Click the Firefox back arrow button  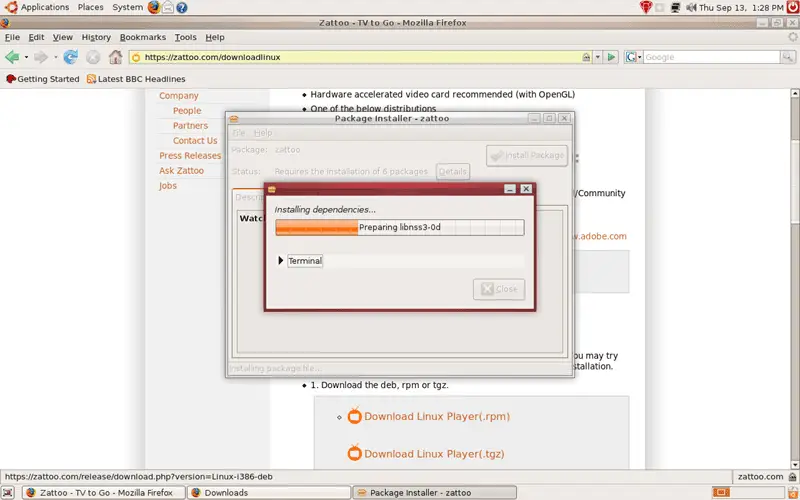point(12,57)
